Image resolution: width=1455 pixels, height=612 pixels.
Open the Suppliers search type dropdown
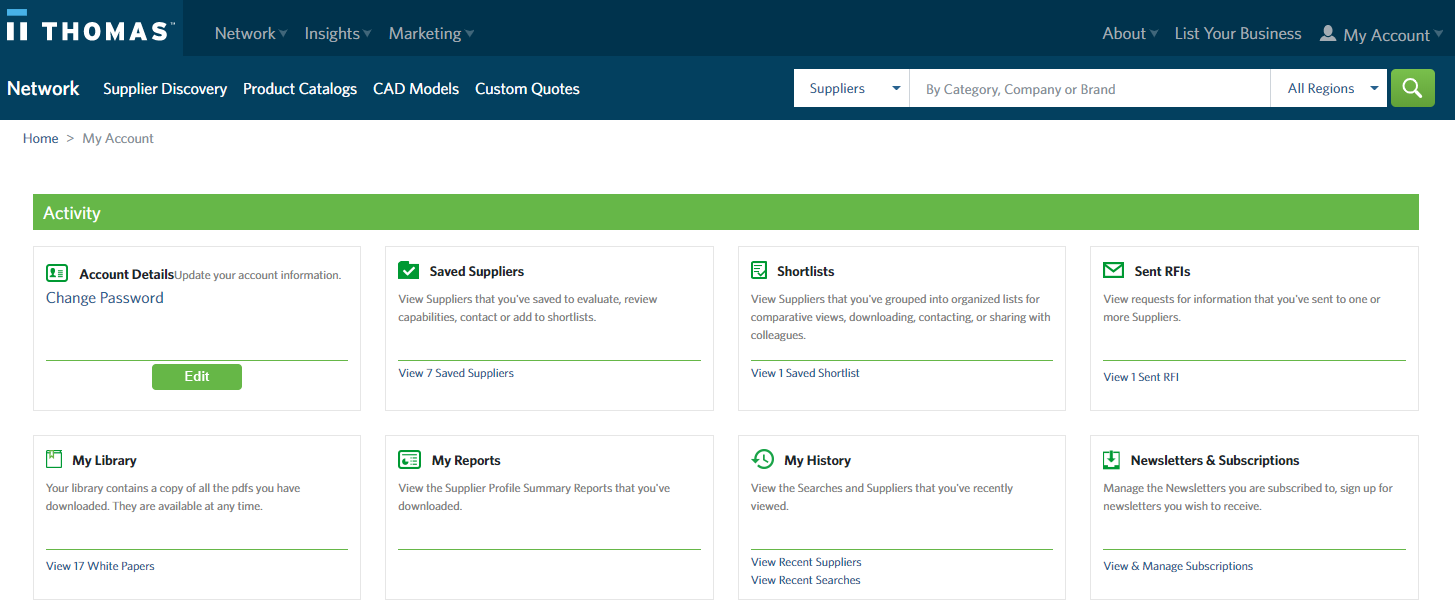coord(851,88)
